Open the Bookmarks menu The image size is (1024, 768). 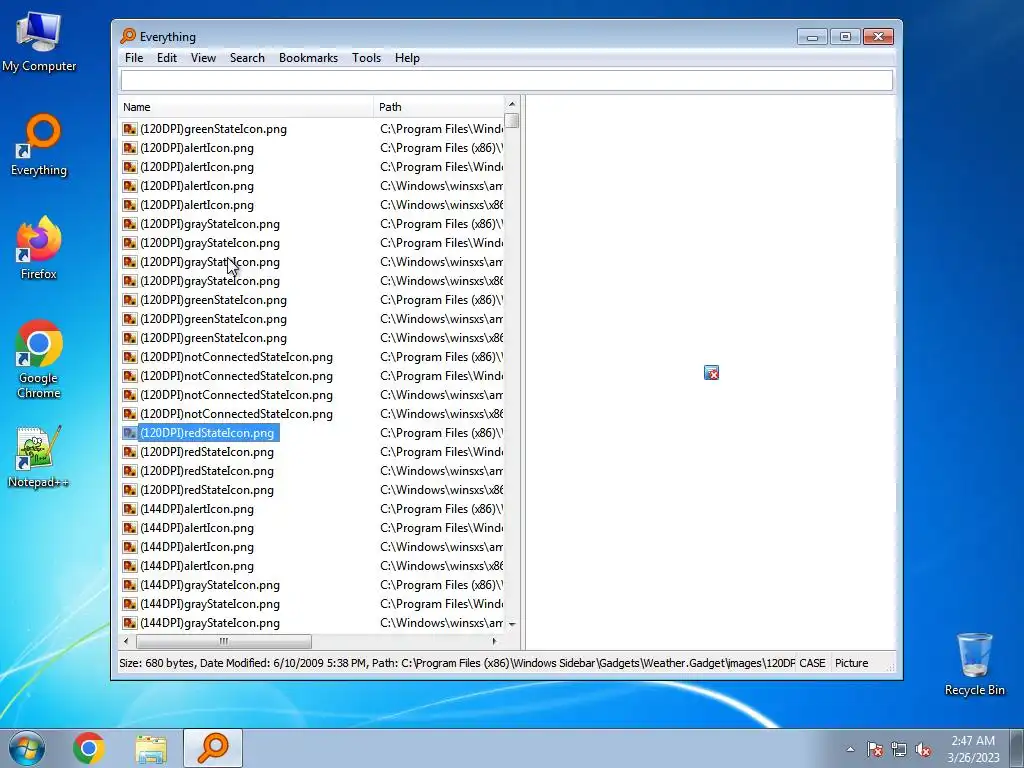pyautogui.click(x=308, y=58)
